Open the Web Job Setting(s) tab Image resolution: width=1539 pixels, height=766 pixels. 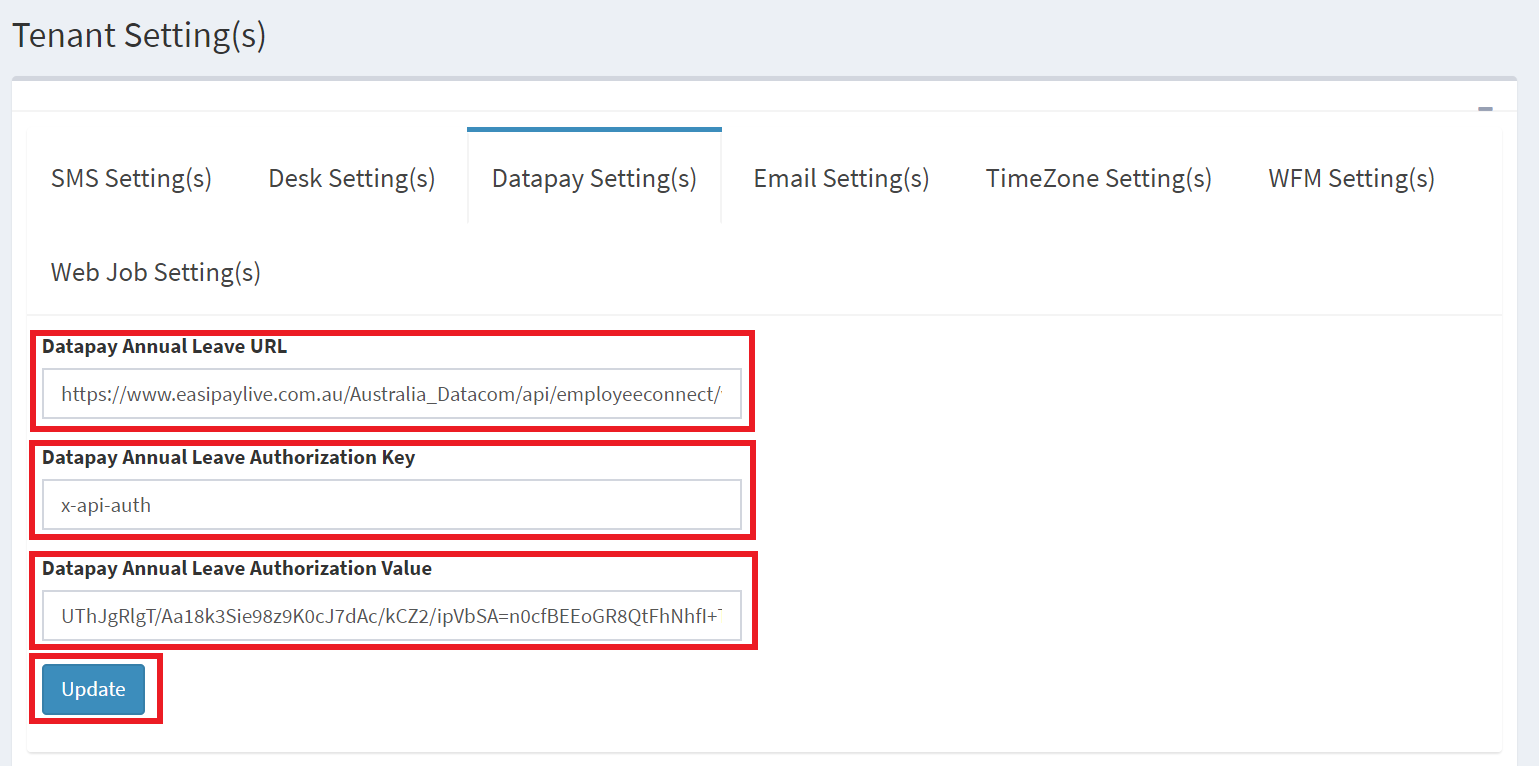[x=154, y=271]
